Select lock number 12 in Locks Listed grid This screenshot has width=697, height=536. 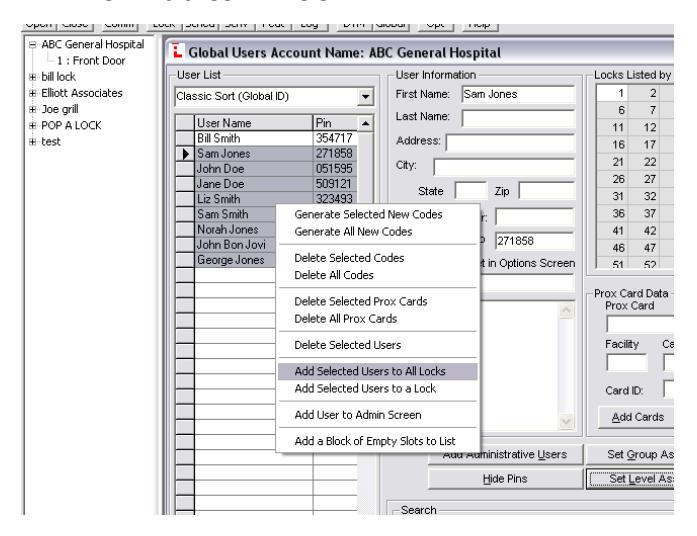point(644,128)
